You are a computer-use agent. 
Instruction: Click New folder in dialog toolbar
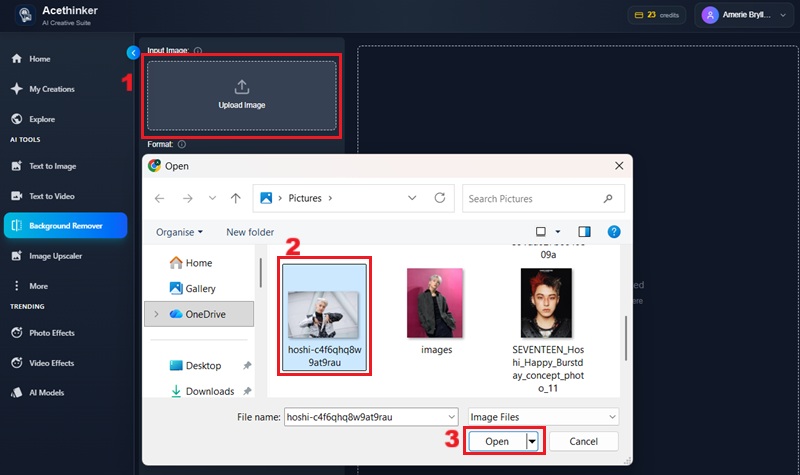pos(250,232)
